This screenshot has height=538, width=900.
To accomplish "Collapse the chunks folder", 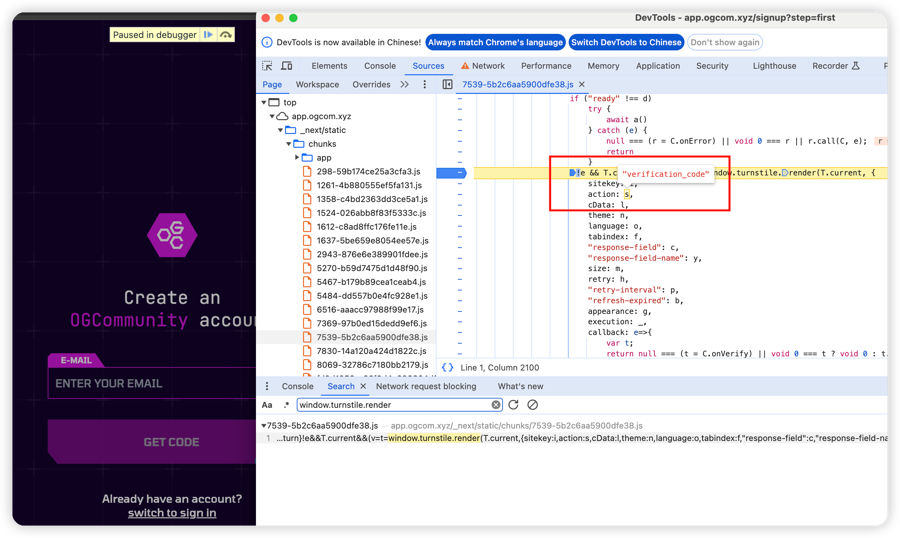I will [x=288, y=144].
